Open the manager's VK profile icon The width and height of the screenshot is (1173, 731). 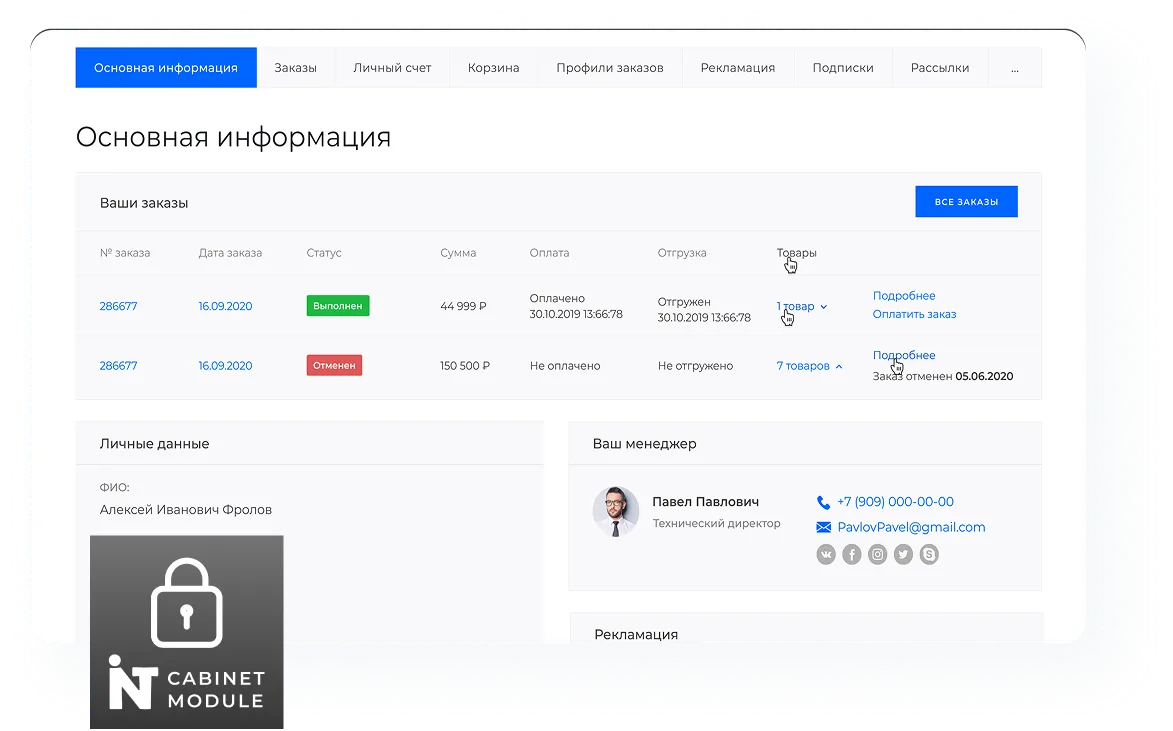(x=826, y=554)
